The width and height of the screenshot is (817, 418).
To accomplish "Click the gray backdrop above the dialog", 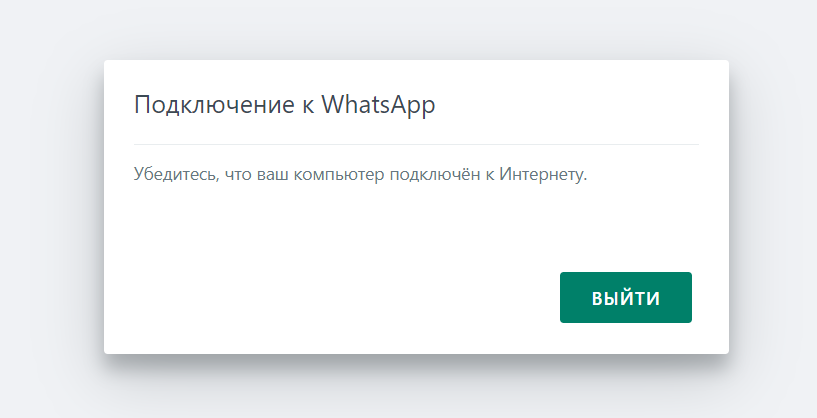I will point(408,30).
